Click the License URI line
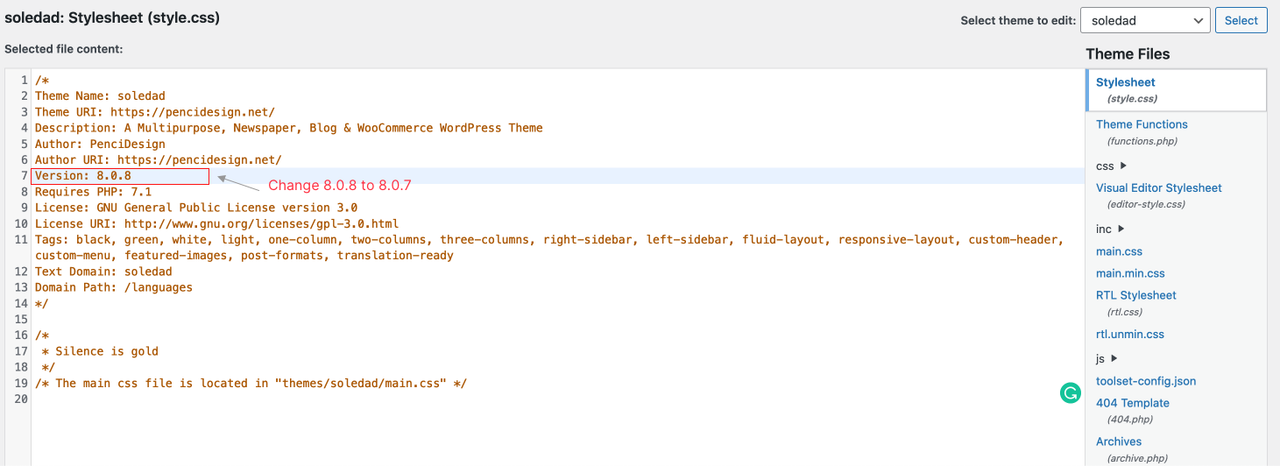Image resolution: width=1280 pixels, height=466 pixels. click(x=216, y=224)
